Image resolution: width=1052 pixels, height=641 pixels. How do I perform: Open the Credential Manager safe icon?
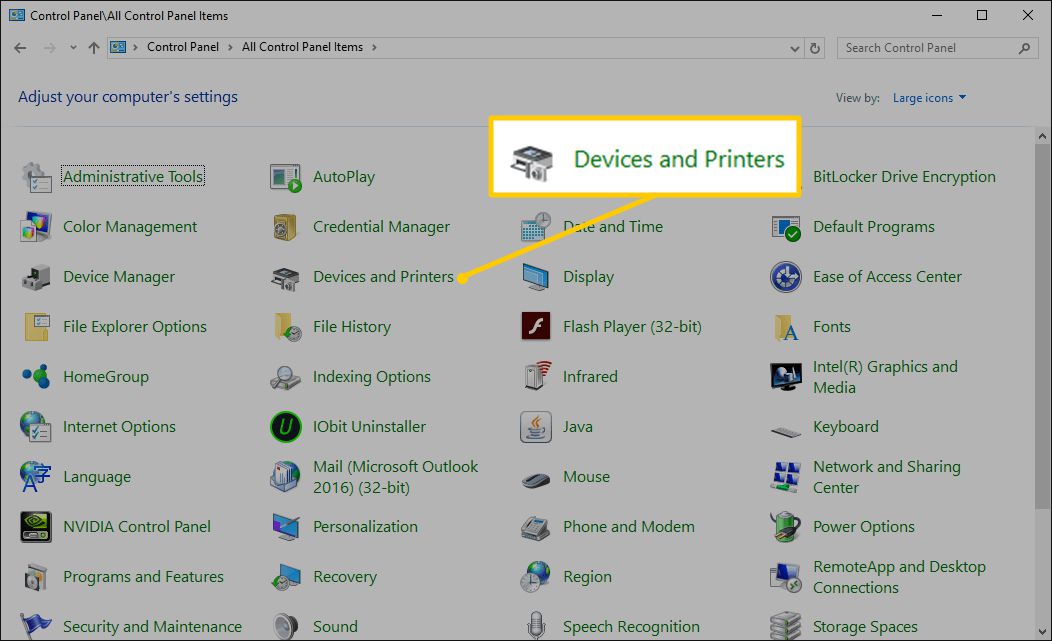click(x=285, y=227)
